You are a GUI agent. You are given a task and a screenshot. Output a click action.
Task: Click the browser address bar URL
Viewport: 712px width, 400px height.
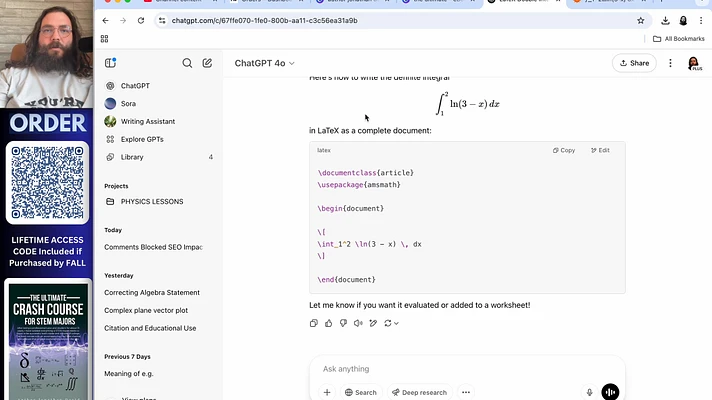[x=264, y=20]
